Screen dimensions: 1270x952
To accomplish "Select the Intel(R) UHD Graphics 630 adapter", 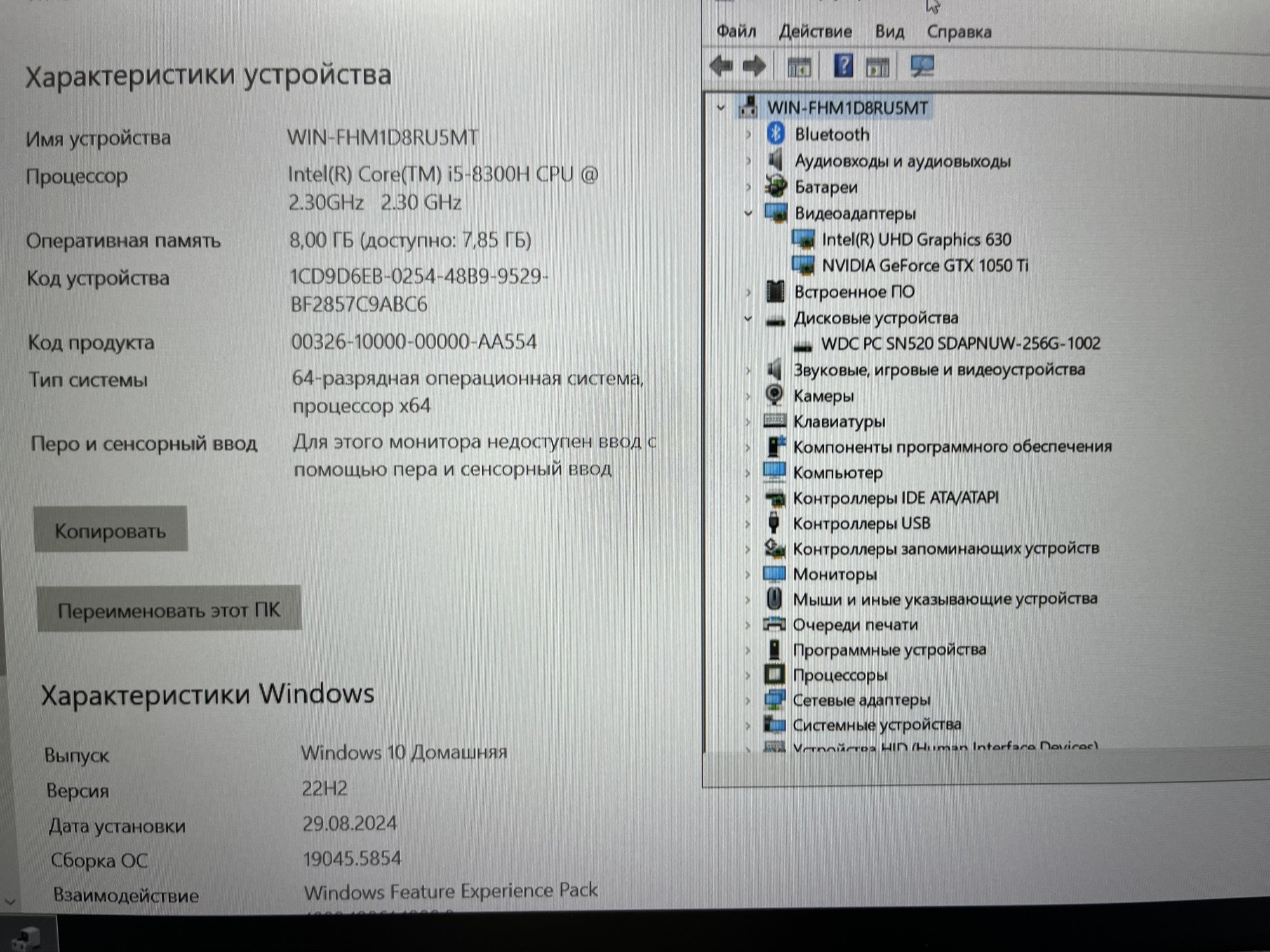I will coord(916,239).
